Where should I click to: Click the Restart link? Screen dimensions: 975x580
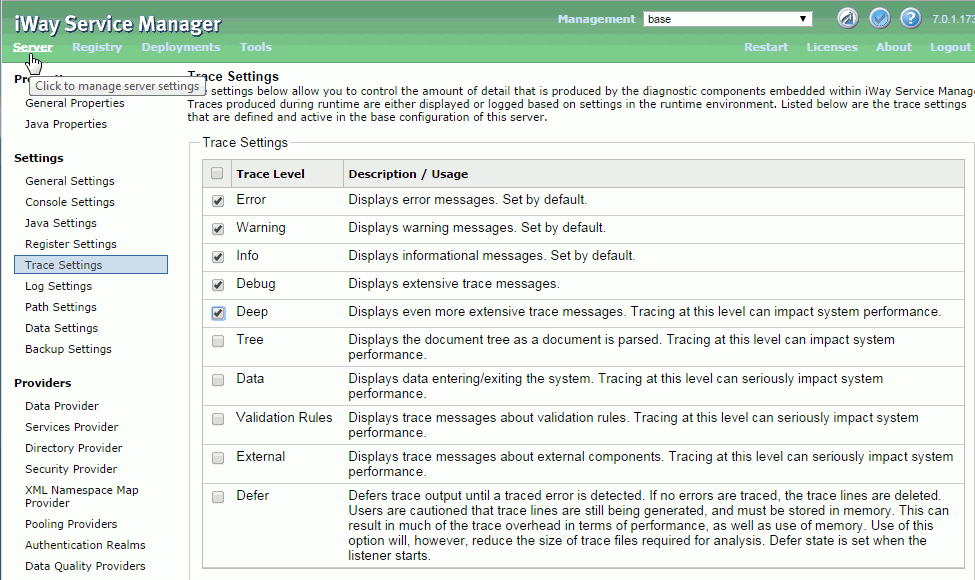(765, 47)
